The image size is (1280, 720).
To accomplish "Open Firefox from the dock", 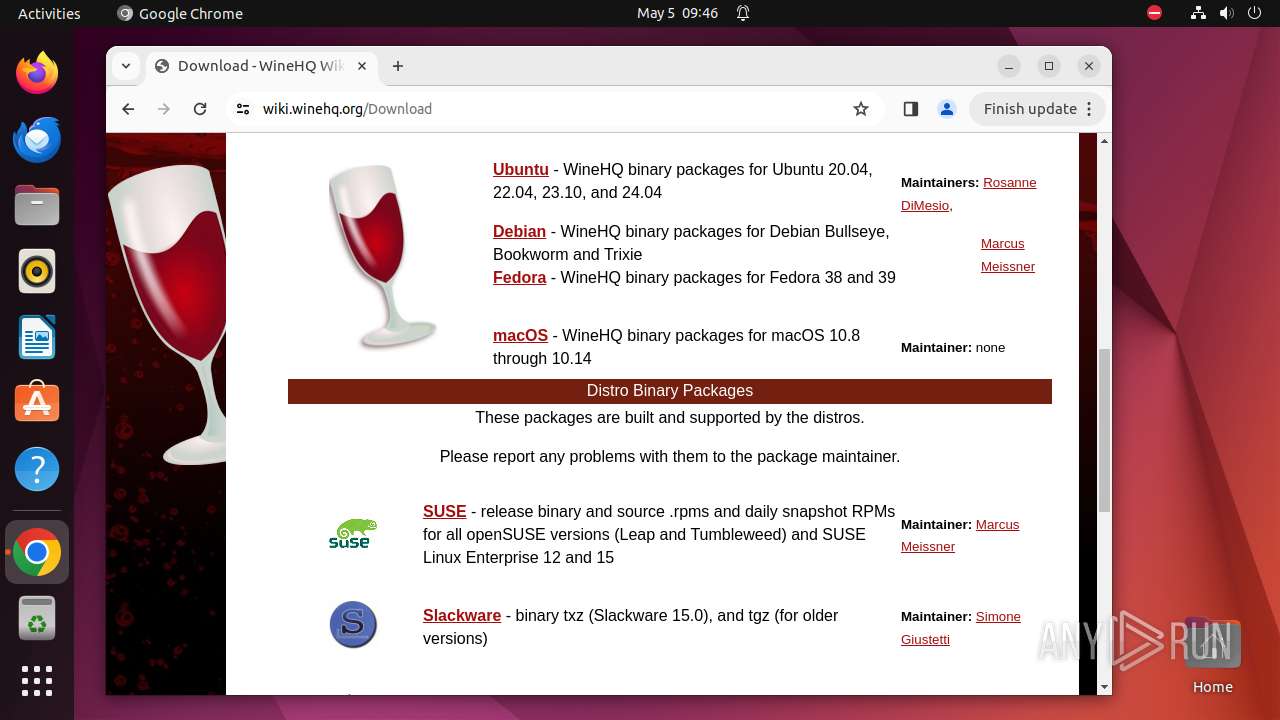I will (37, 73).
